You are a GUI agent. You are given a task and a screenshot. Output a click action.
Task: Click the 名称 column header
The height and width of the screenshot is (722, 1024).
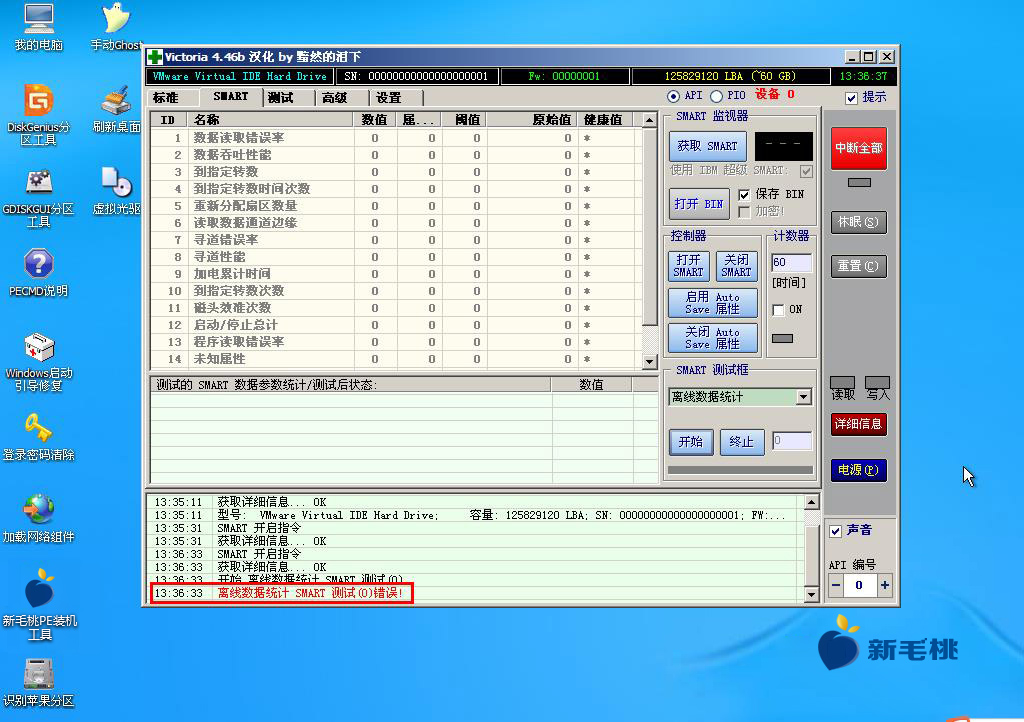tap(270, 120)
